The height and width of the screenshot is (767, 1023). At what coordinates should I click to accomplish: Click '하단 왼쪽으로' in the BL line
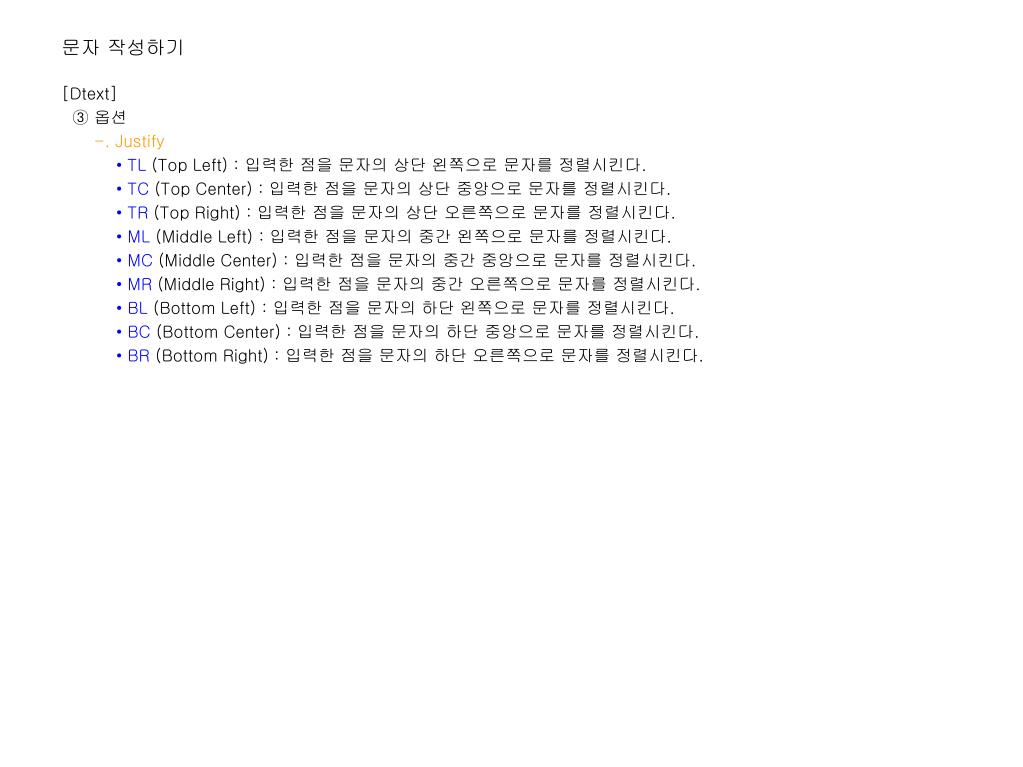point(474,308)
